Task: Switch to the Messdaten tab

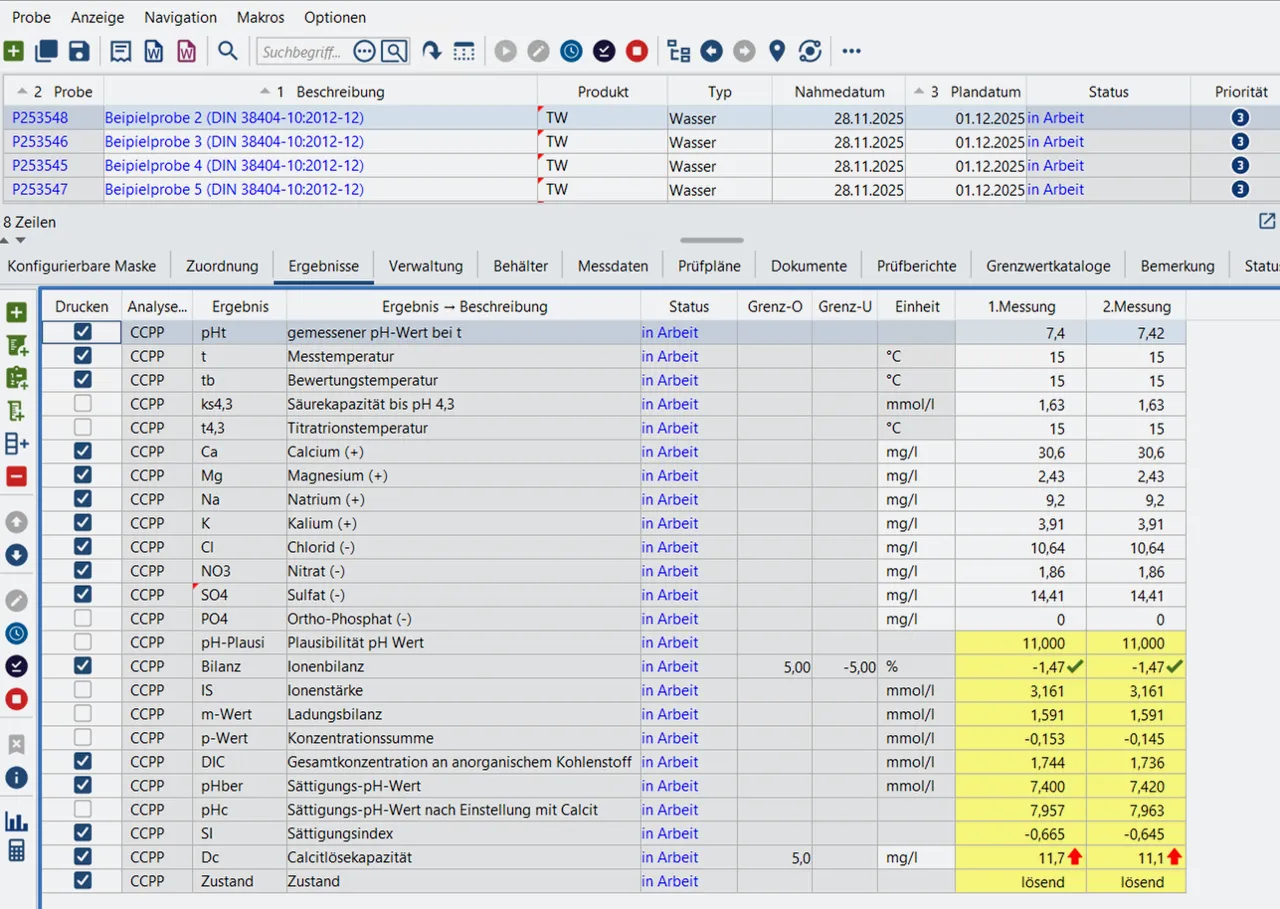Action: (613, 266)
